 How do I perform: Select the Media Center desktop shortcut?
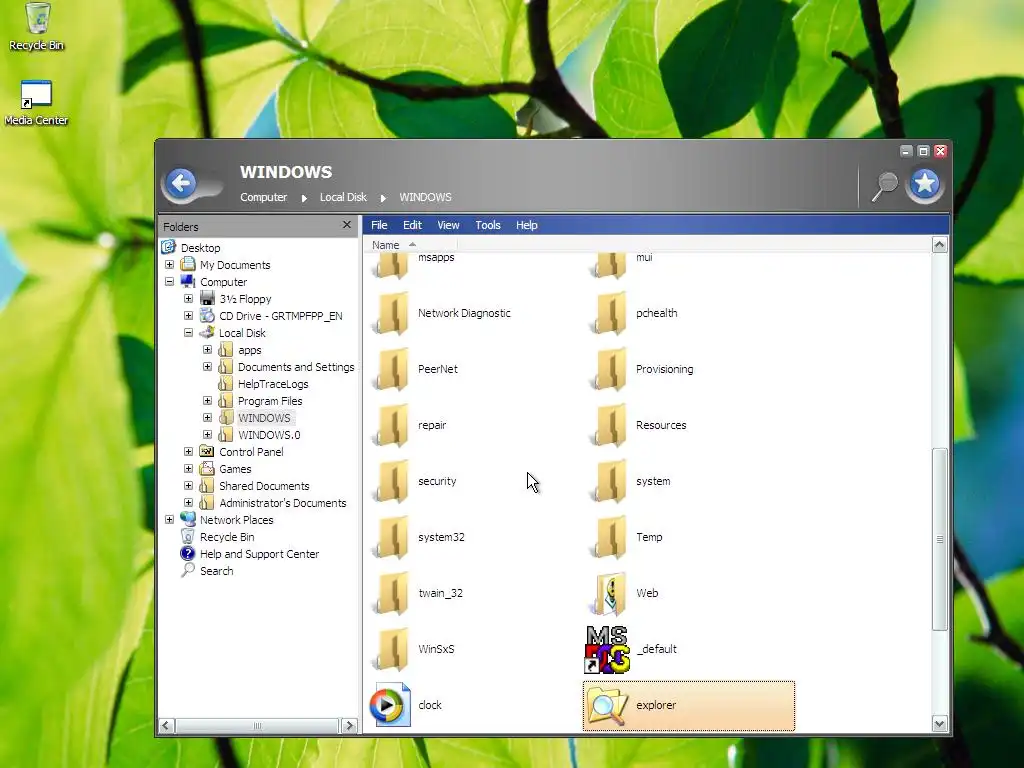pyautogui.click(x=36, y=94)
